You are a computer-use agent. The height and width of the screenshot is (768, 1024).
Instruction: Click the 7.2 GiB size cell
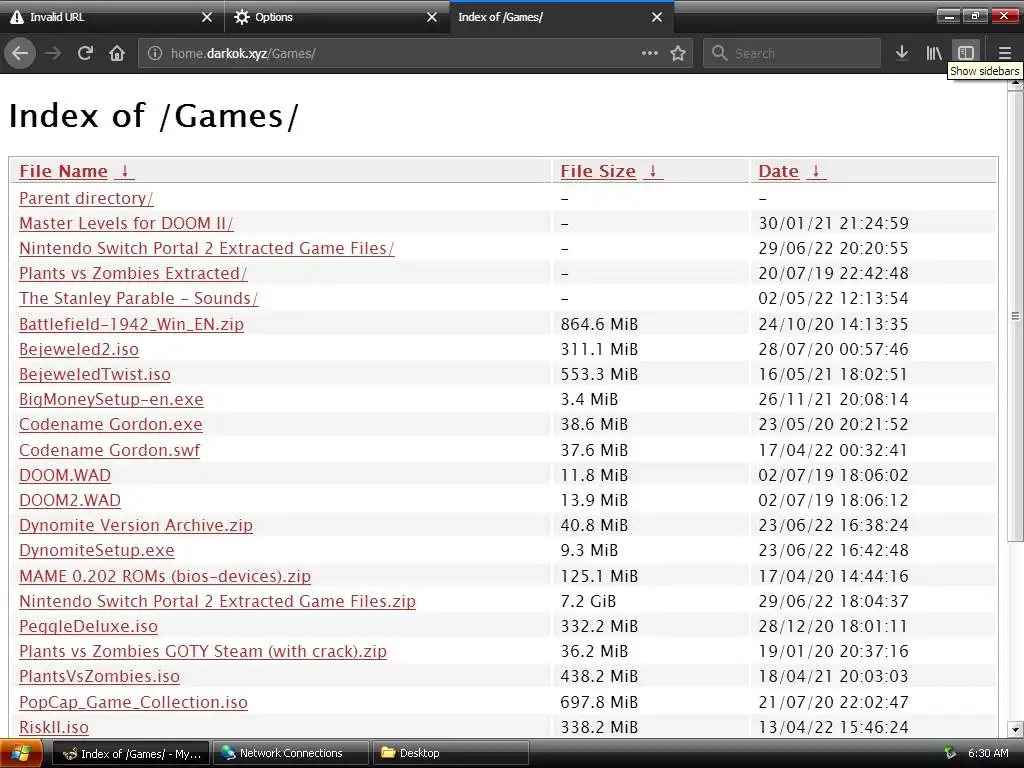click(588, 601)
